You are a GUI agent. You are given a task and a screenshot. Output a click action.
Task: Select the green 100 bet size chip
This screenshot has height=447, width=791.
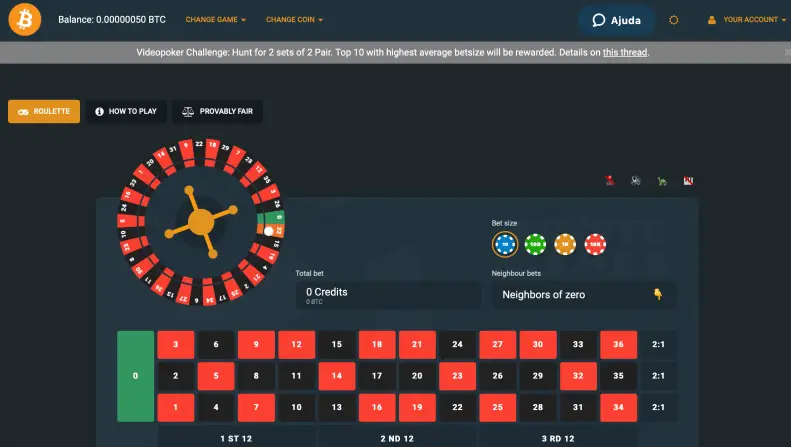coord(536,243)
